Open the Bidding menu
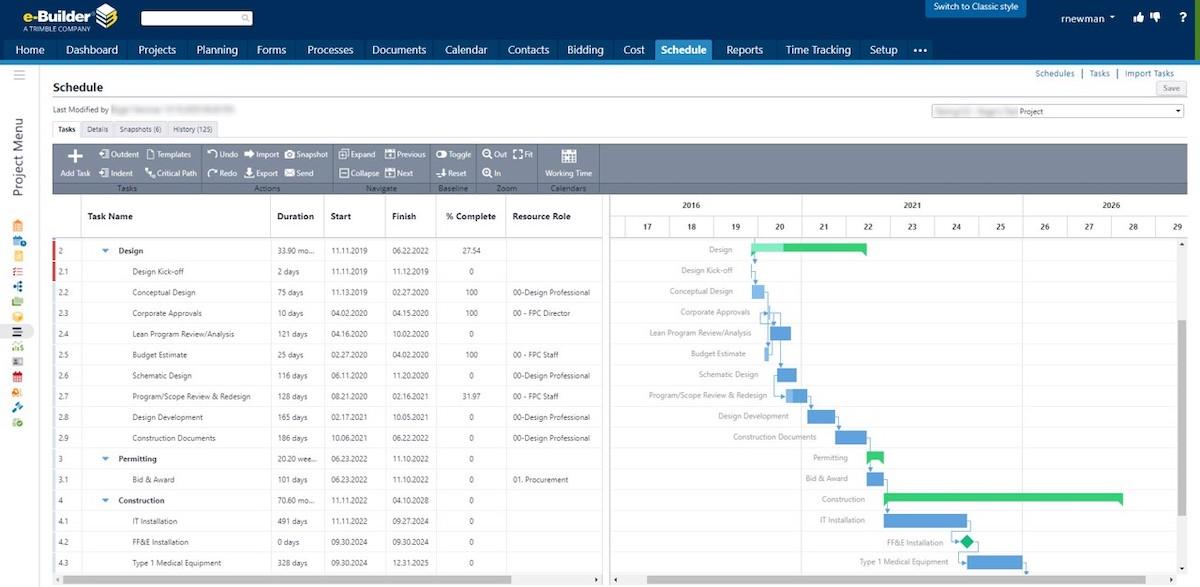The width and height of the screenshot is (1200, 587). [585, 50]
